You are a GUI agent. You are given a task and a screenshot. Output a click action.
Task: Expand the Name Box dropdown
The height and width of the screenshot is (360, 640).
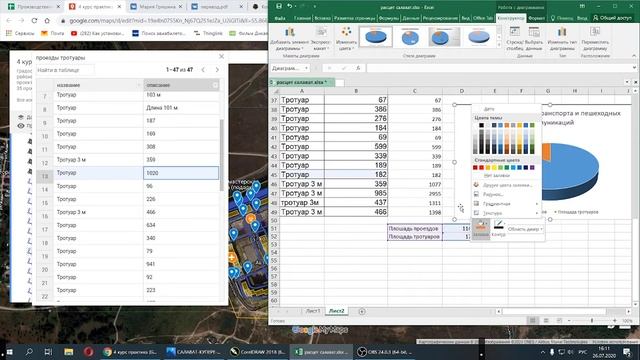pyautogui.click(x=306, y=68)
